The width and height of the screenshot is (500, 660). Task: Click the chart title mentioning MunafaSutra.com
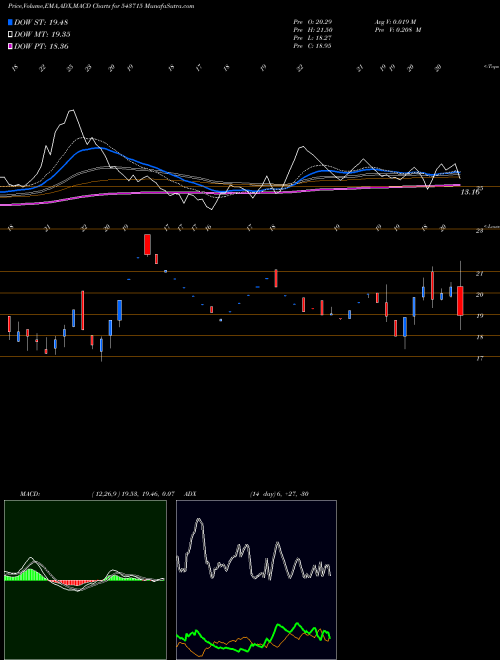pyautogui.click(x=101, y=6)
